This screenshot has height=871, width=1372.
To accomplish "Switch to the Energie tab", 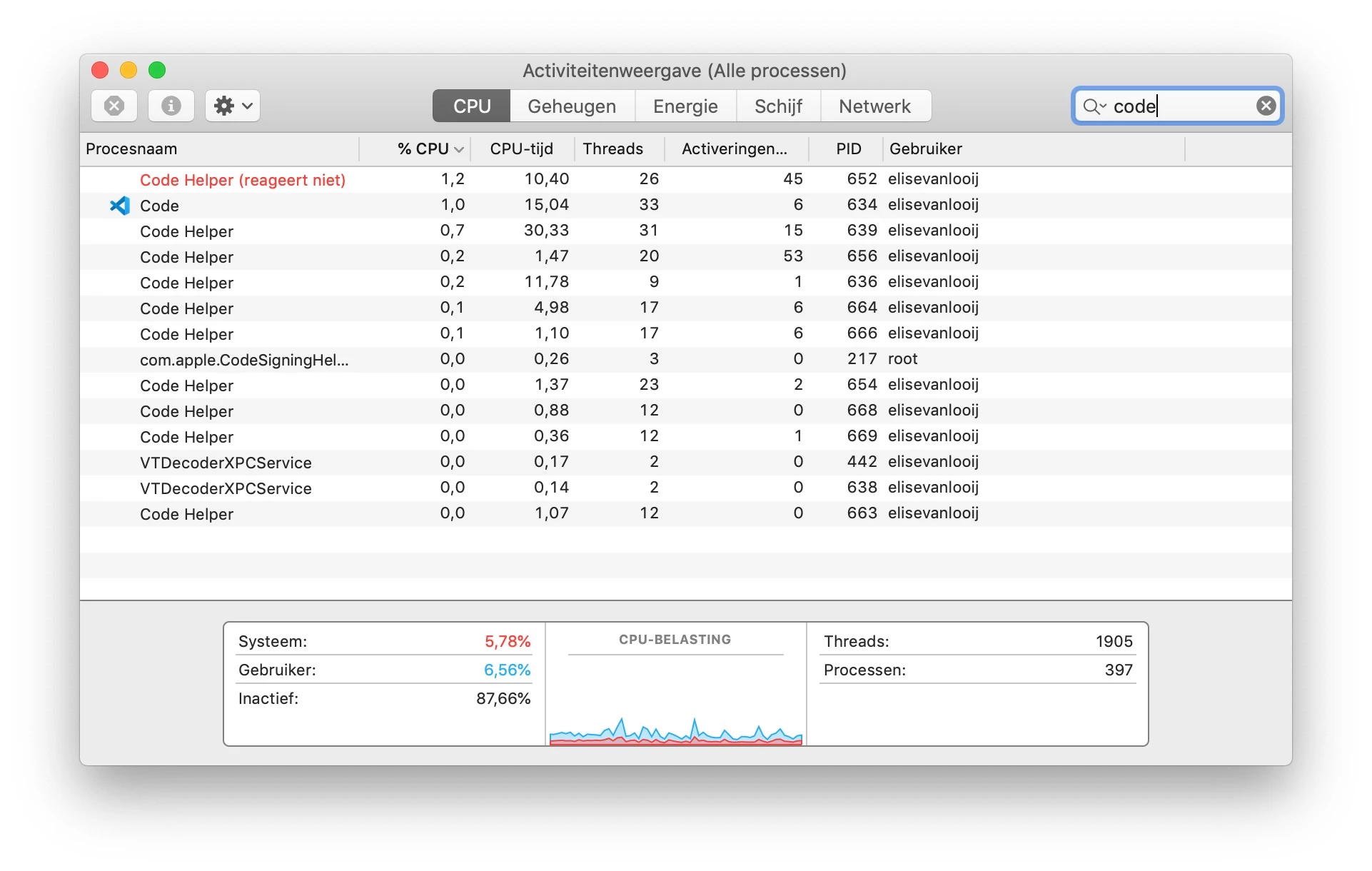I will [x=685, y=106].
